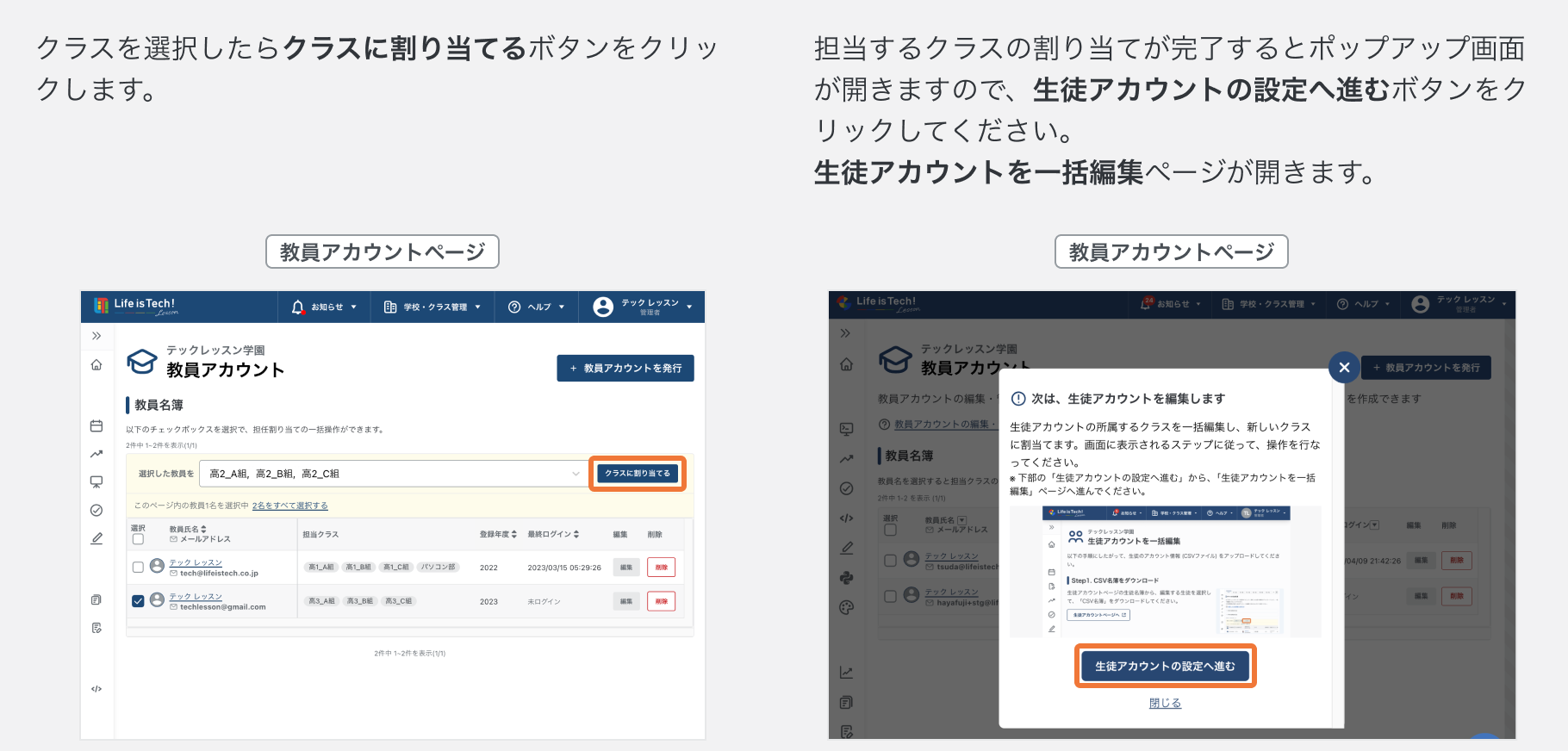Check the tech@lifeistech.co.jp teacher row checkbox
The image size is (1568, 751).
138,567
